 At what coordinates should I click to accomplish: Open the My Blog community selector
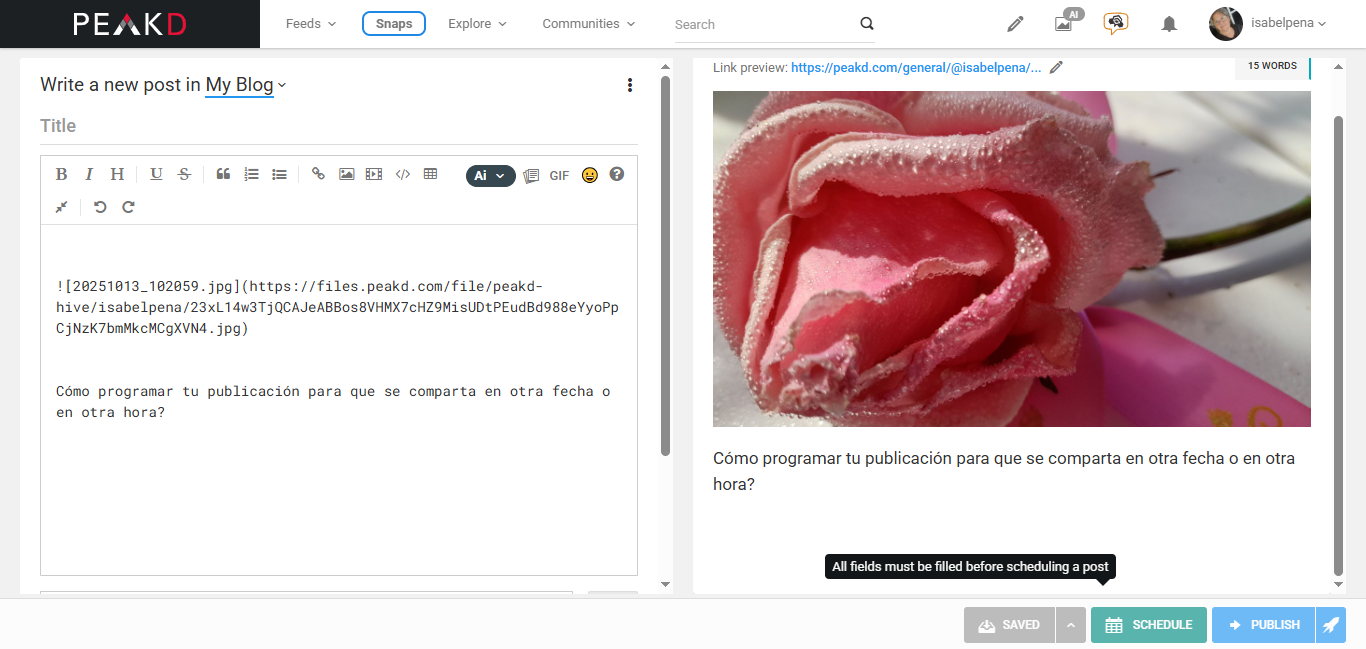pyautogui.click(x=245, y=85)
